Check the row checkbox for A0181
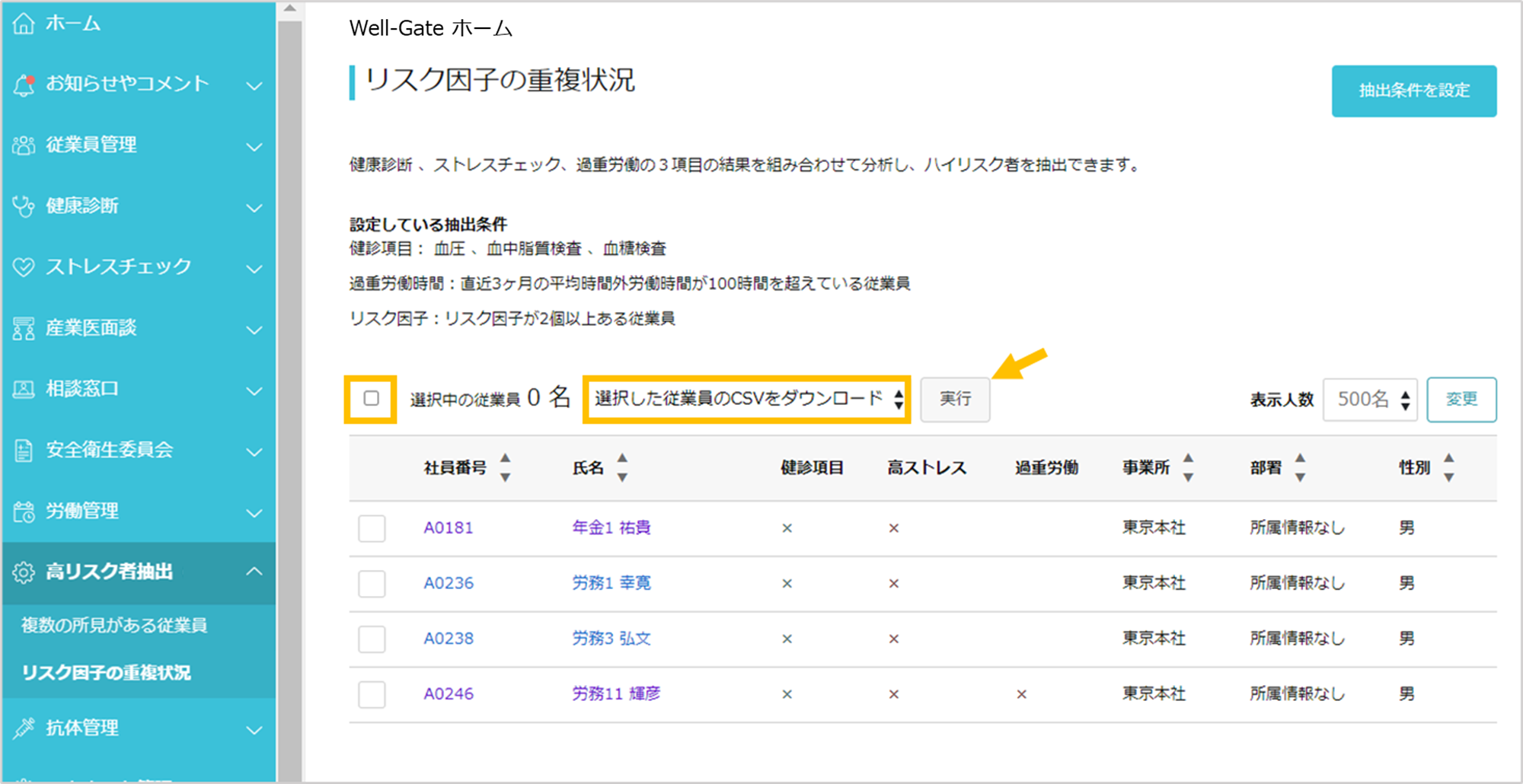 372,528
